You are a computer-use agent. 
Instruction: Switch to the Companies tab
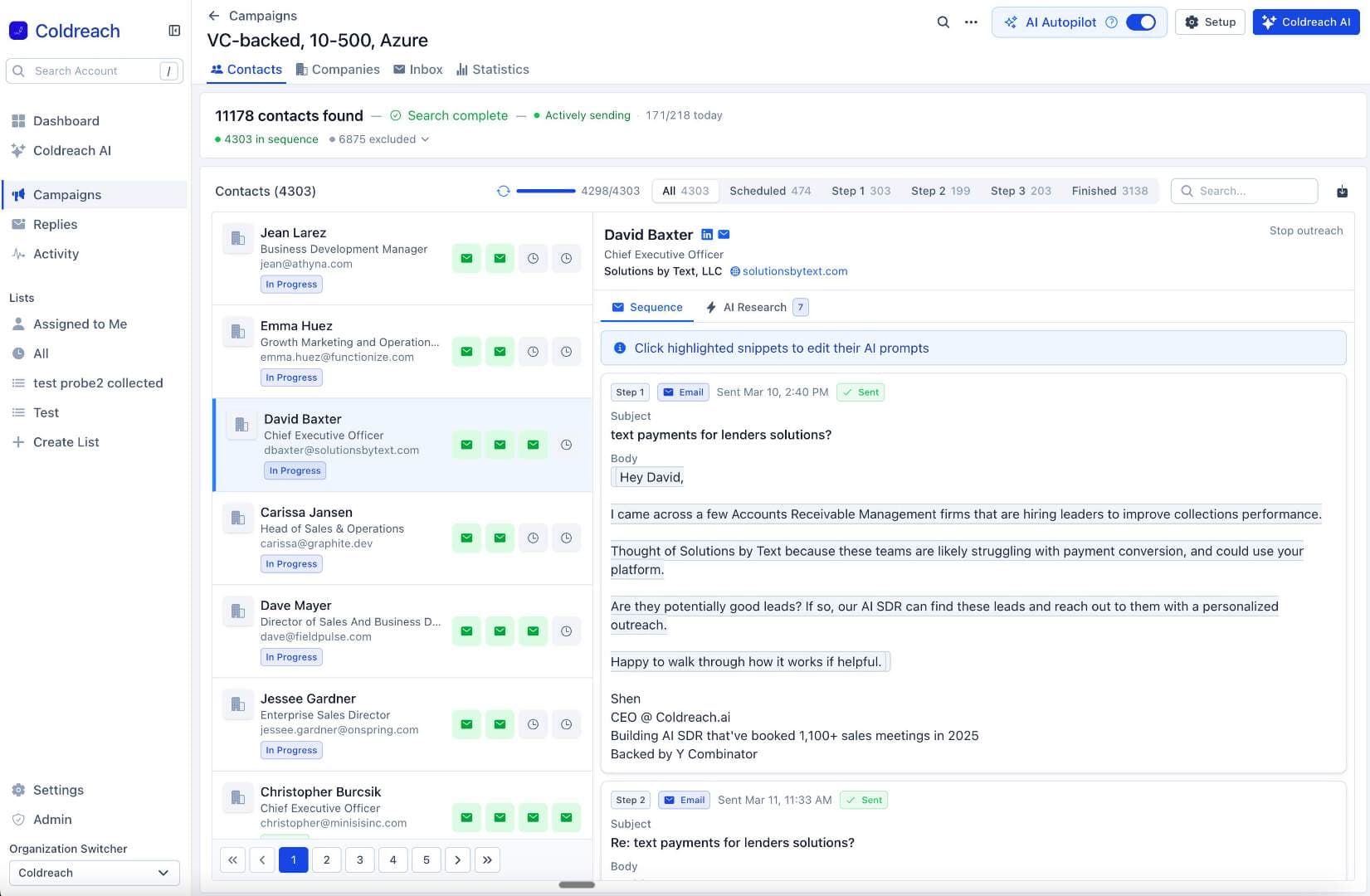338,70
